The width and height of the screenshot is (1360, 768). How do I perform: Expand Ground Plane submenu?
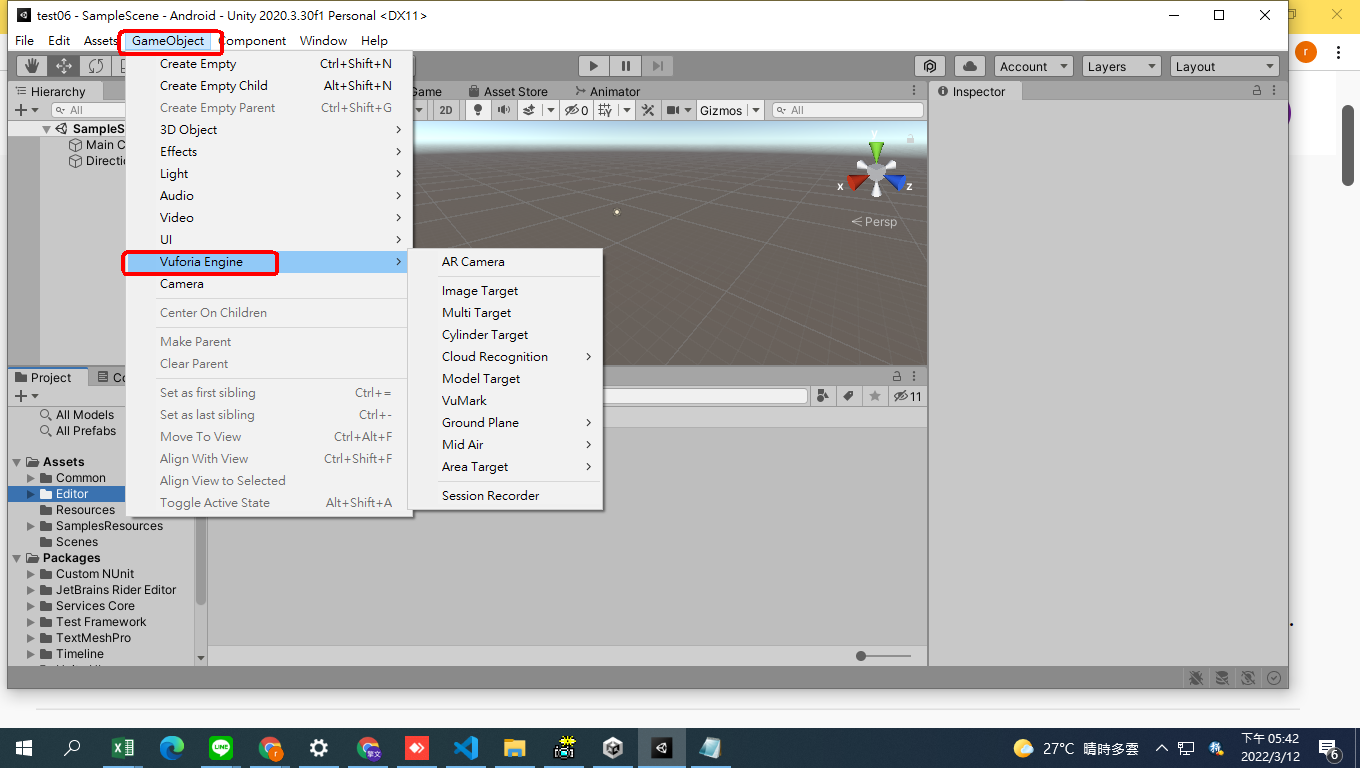(x=505, y=423)
